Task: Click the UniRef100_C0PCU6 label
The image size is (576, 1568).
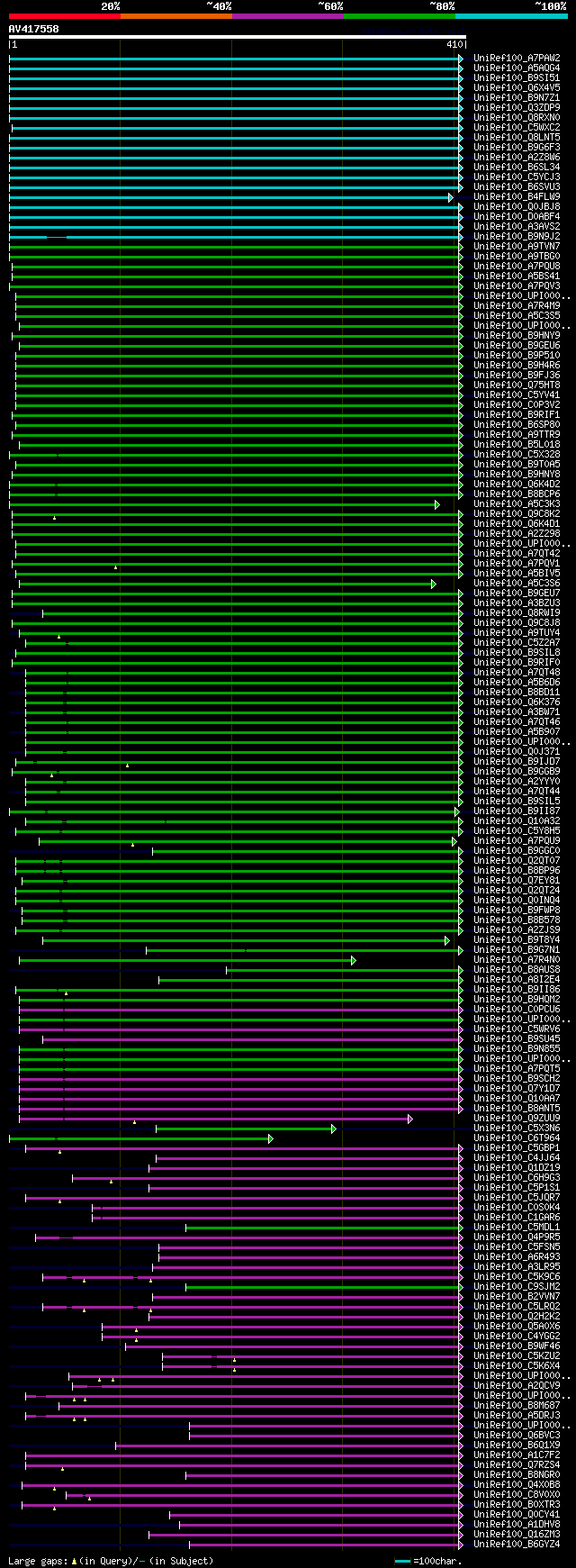Action: click(517, 1010)
